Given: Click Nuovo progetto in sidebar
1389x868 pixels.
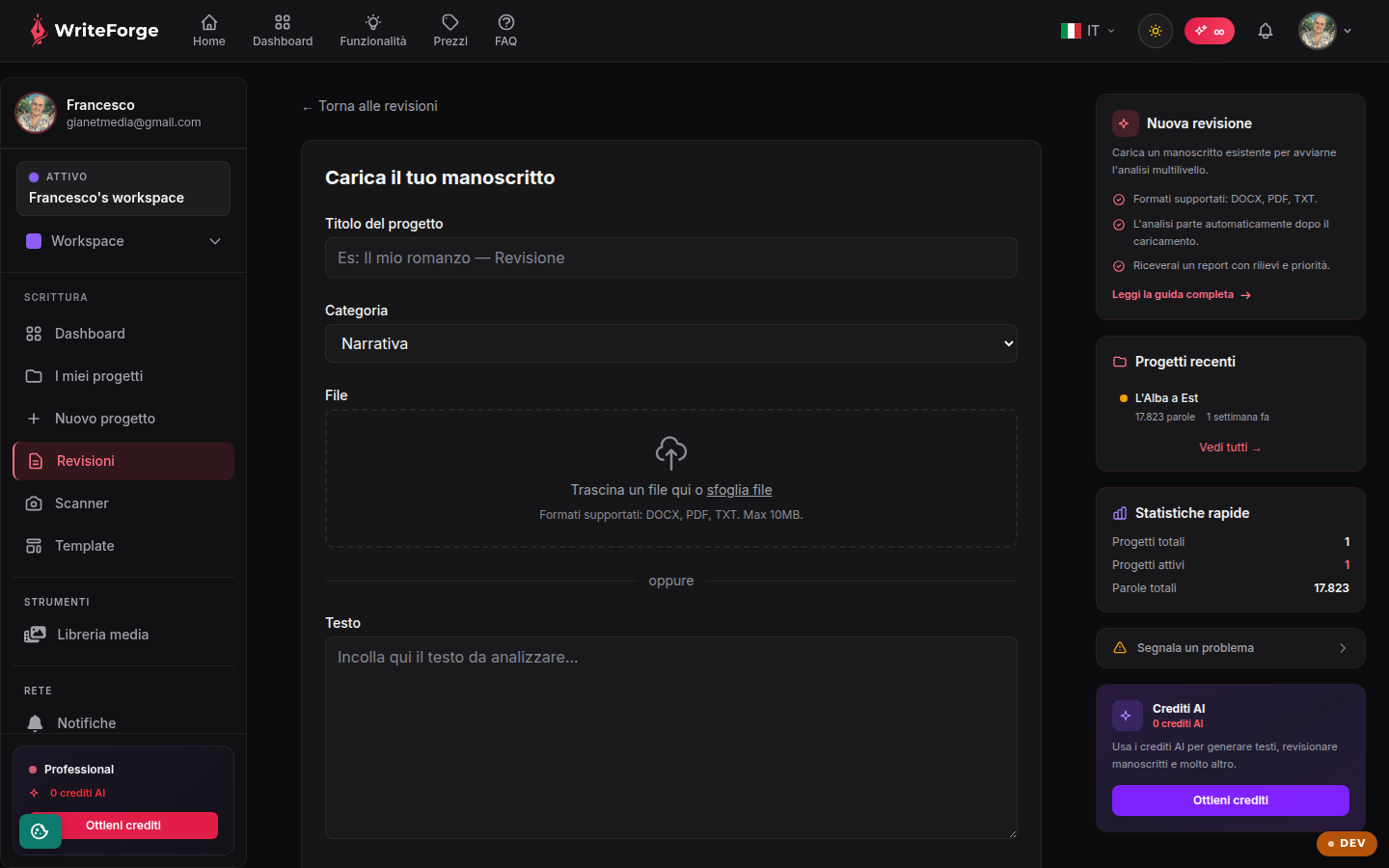Looking at the screenshot, I should [123, 419].
